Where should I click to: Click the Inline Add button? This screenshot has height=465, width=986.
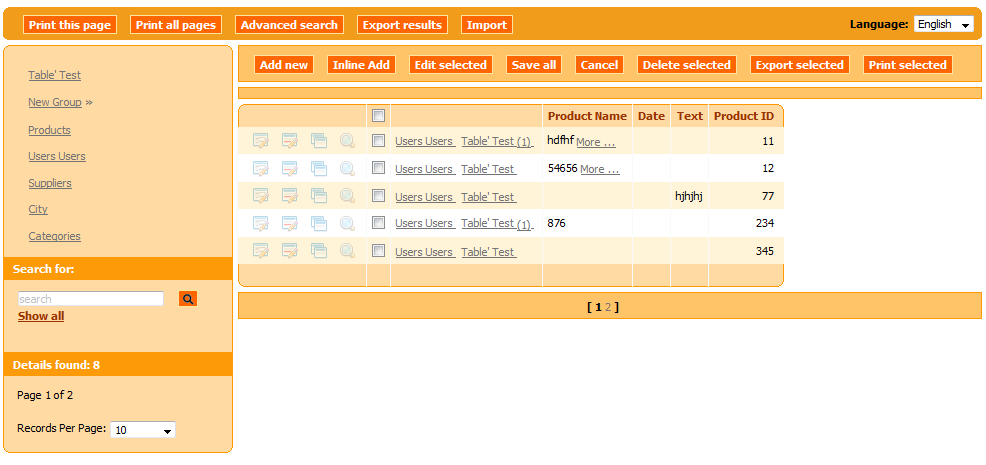[x=362, y=65]
